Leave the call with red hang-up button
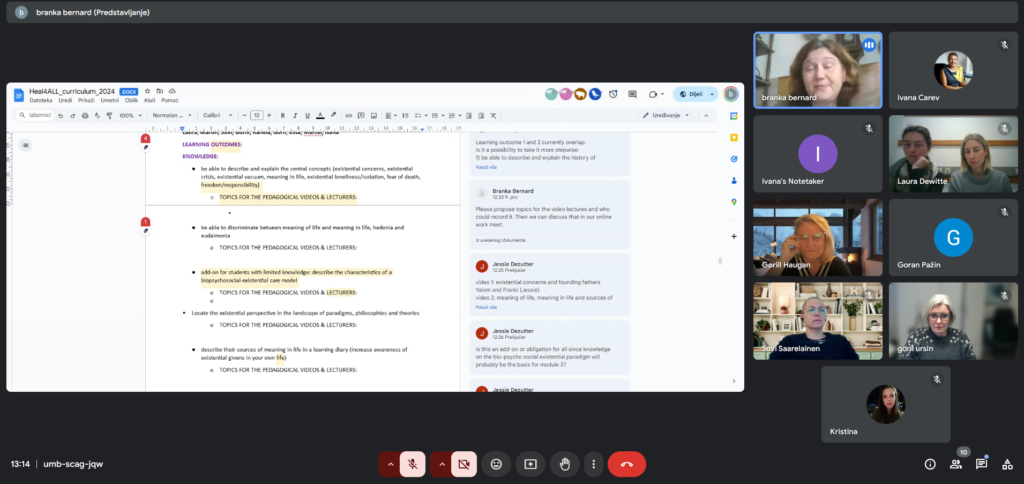This screenshot has width=1024, height=484. pyautogui.click(x=627, y=464)
